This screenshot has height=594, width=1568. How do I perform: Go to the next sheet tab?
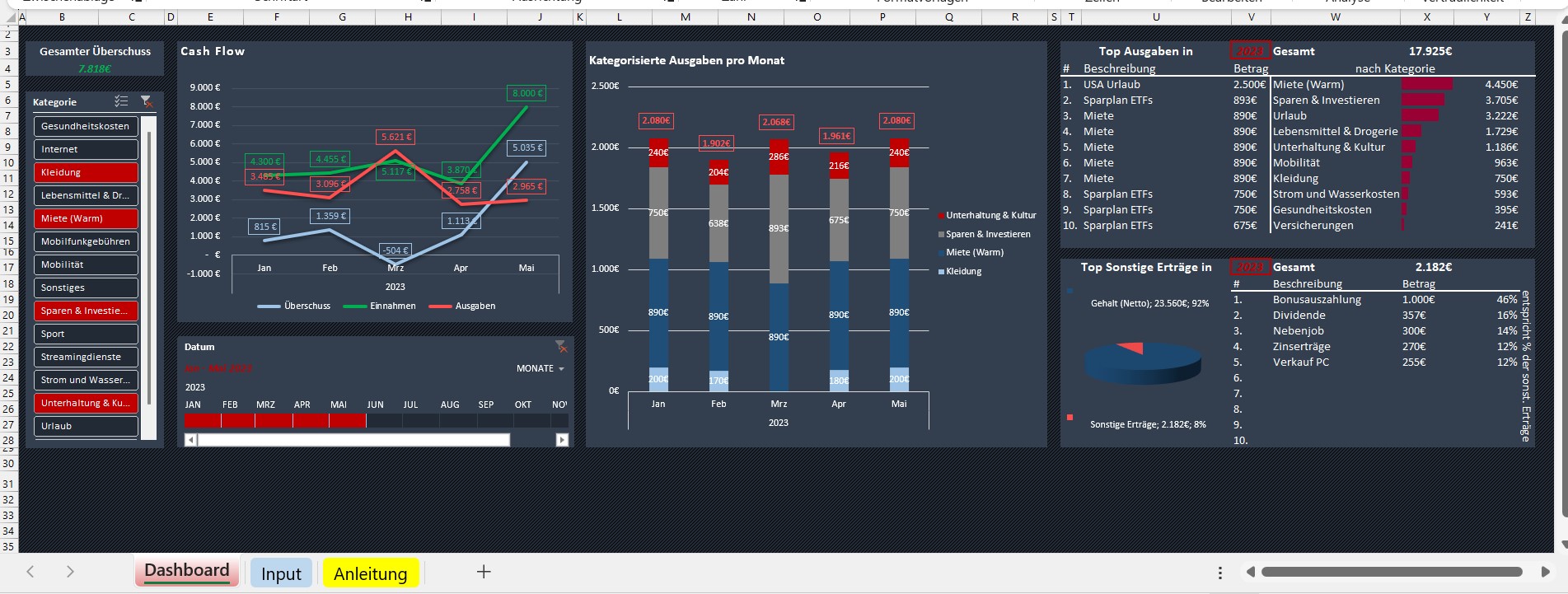tap(70, 572)
